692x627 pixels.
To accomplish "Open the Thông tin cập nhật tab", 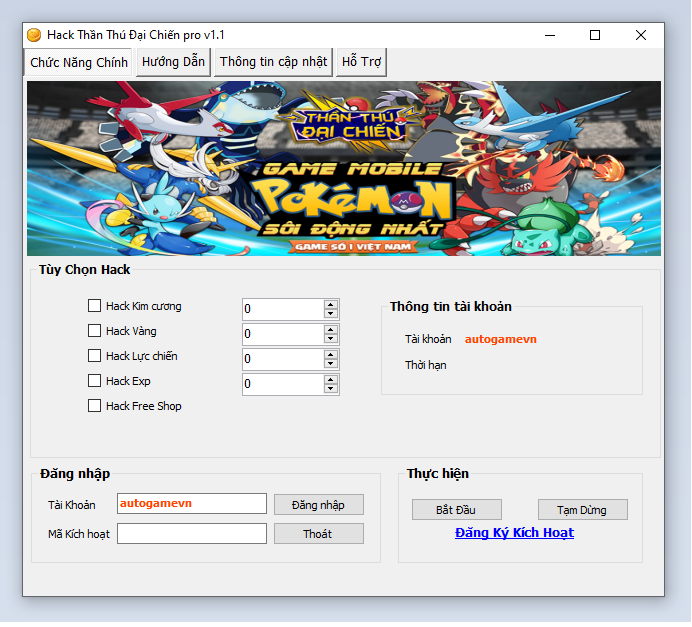I will 273,62.
